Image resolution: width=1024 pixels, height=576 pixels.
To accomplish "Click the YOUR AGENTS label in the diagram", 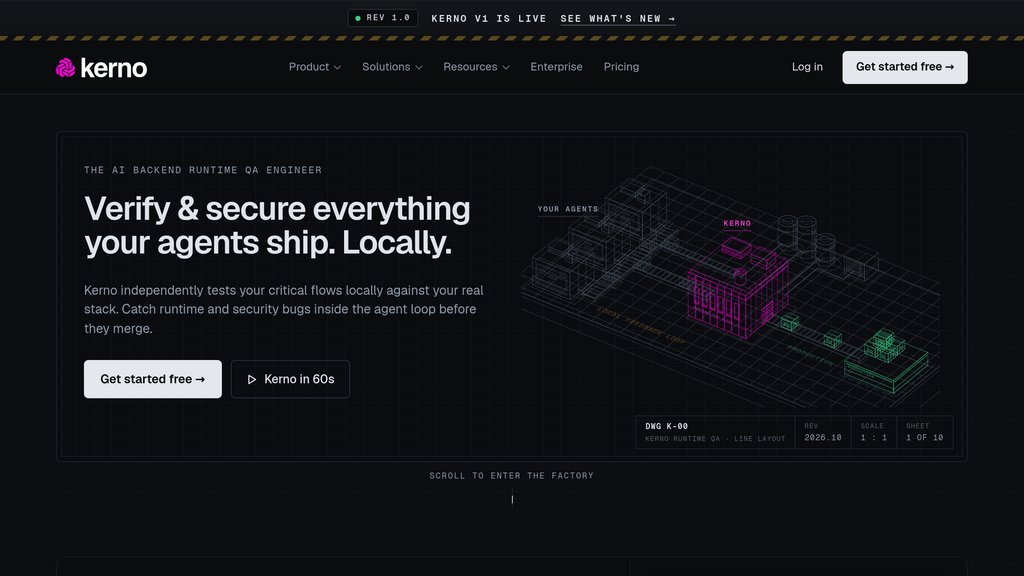I will pos(568,209).
